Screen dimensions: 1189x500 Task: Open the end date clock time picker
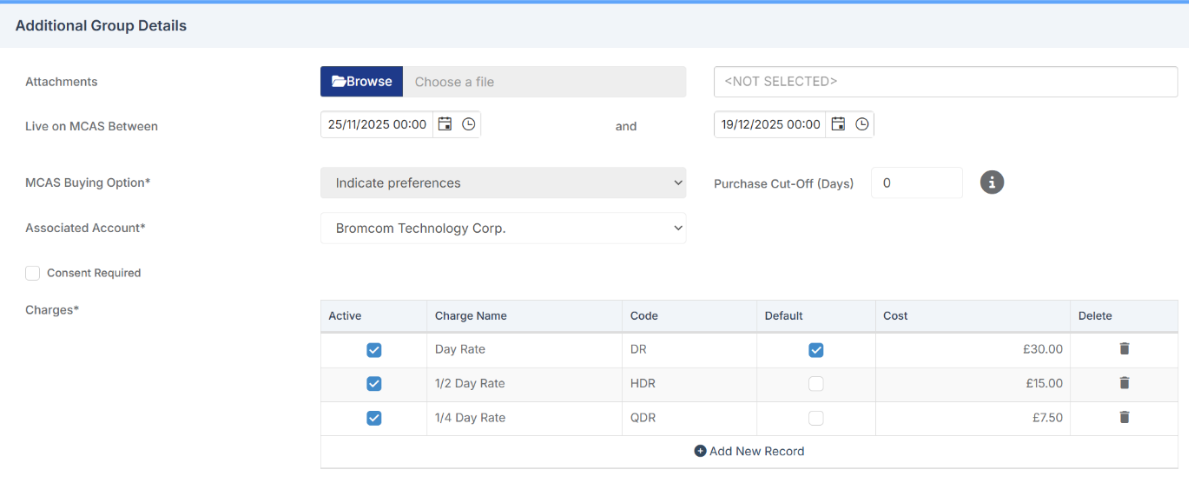point(862,124)
